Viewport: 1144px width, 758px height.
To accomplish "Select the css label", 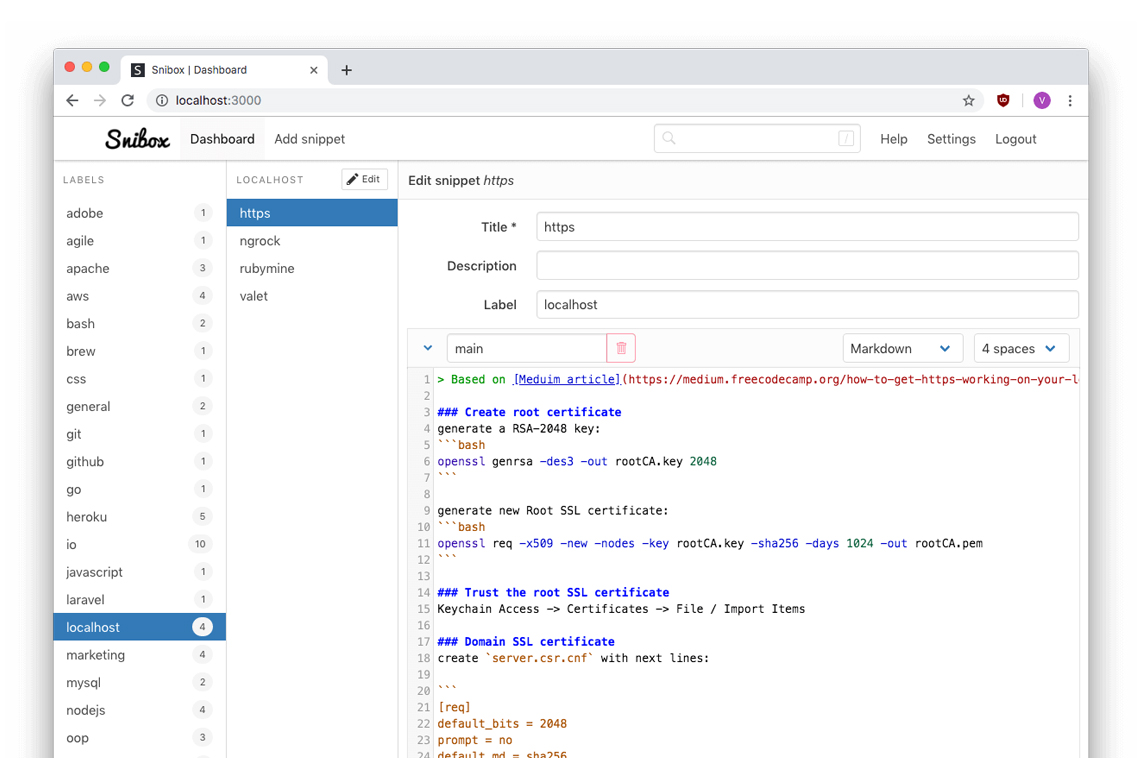I will [139, 379].
